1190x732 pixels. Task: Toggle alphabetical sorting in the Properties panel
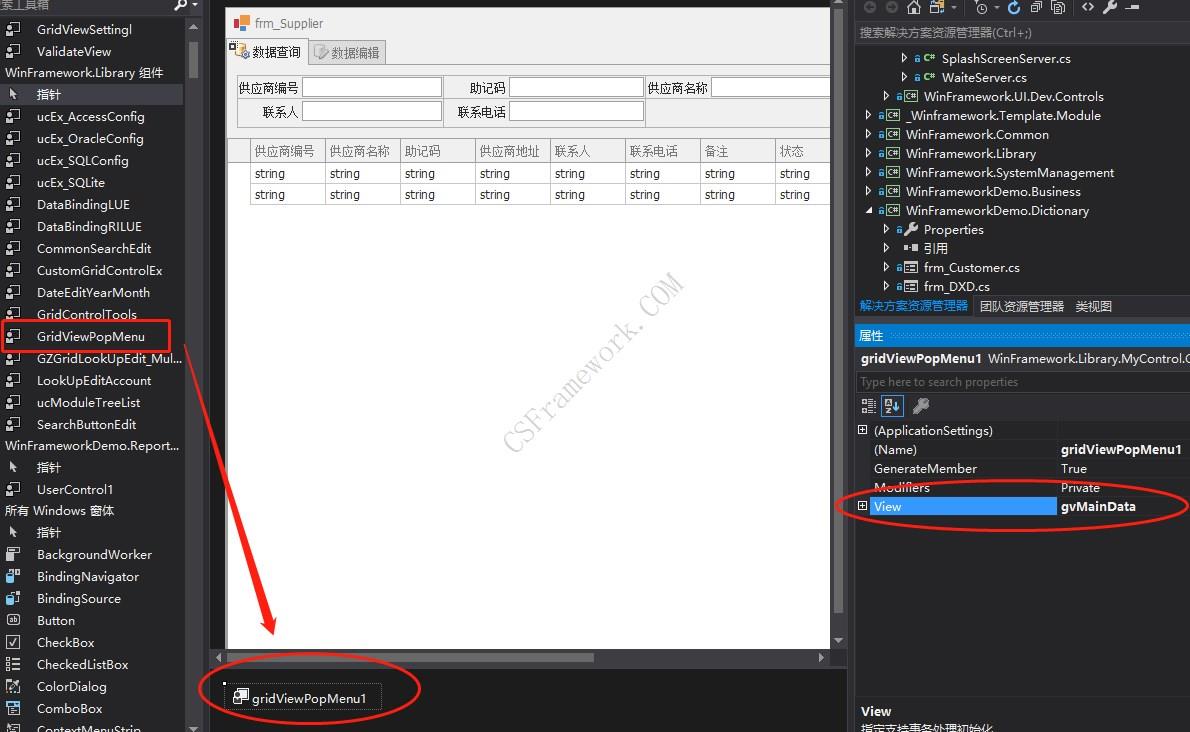(892, 406)
